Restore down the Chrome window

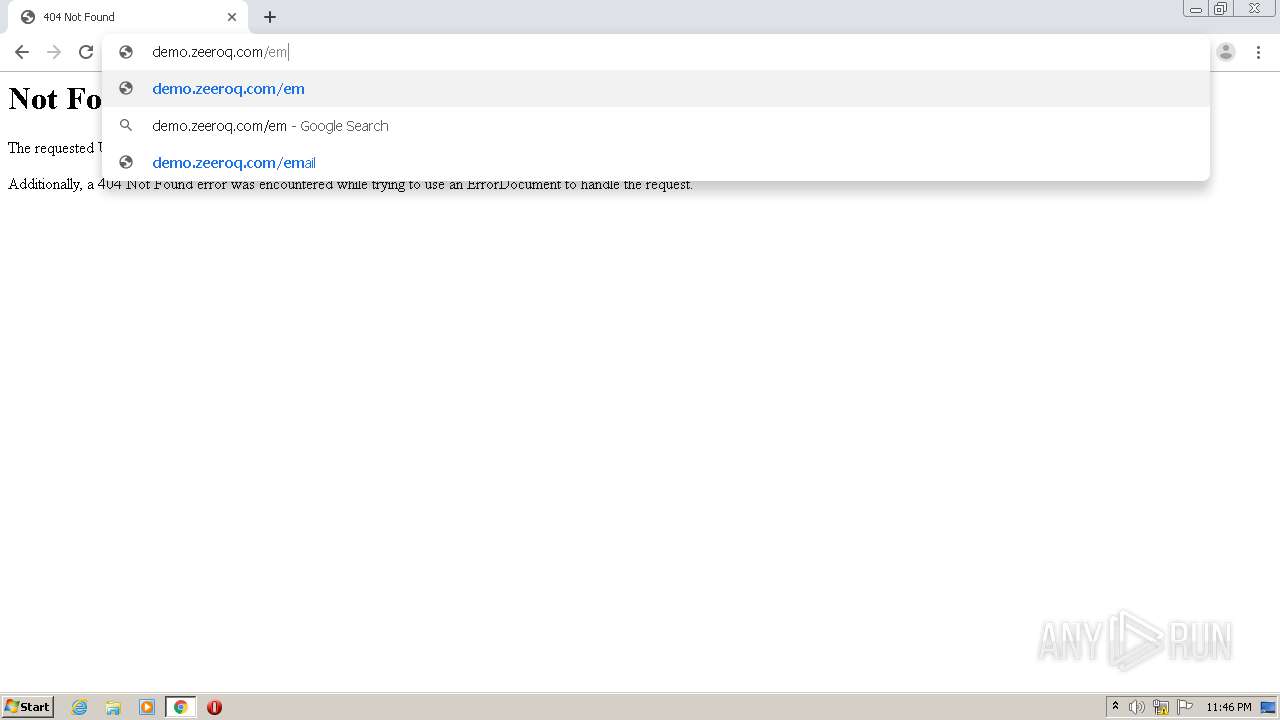coord(1221,9)
